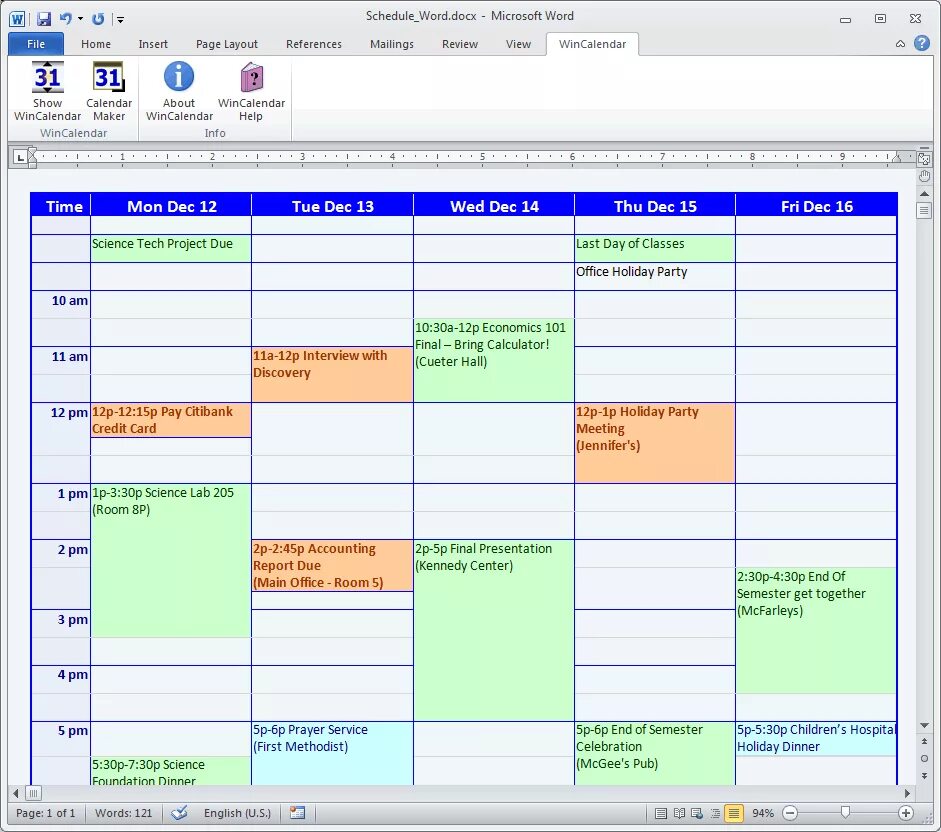Screen dimensions: 941x832
Task: Click English (U.S.) language indicator
Action: pos(238,813)
